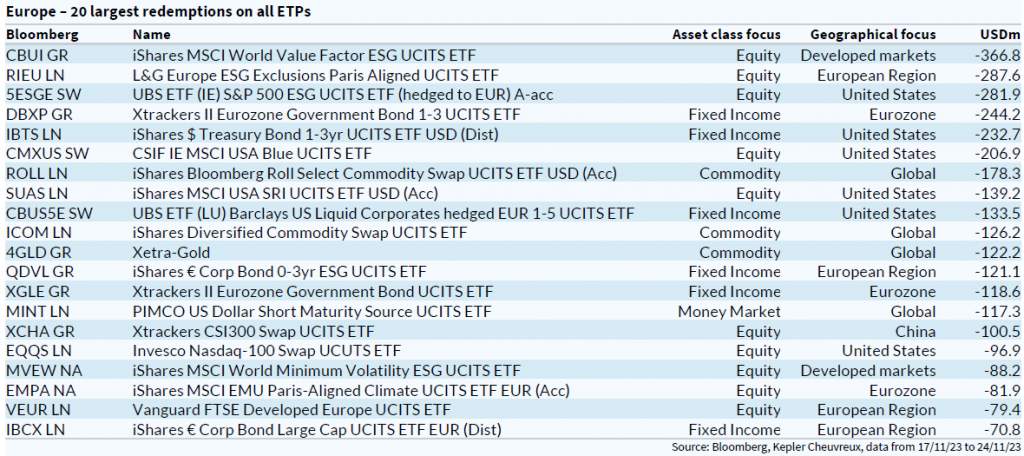Click the -366.8 USDm value
This screenshot has height=456, width=1024.
(998, 55)
